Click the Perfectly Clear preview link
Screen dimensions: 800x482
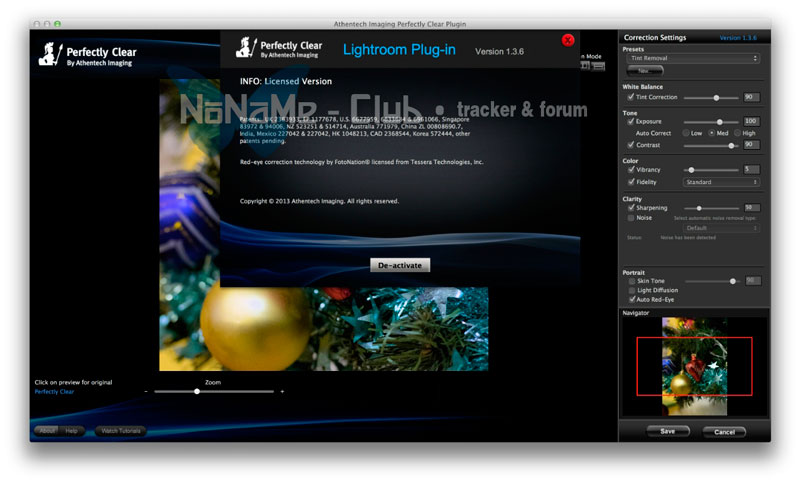point(54,392)
